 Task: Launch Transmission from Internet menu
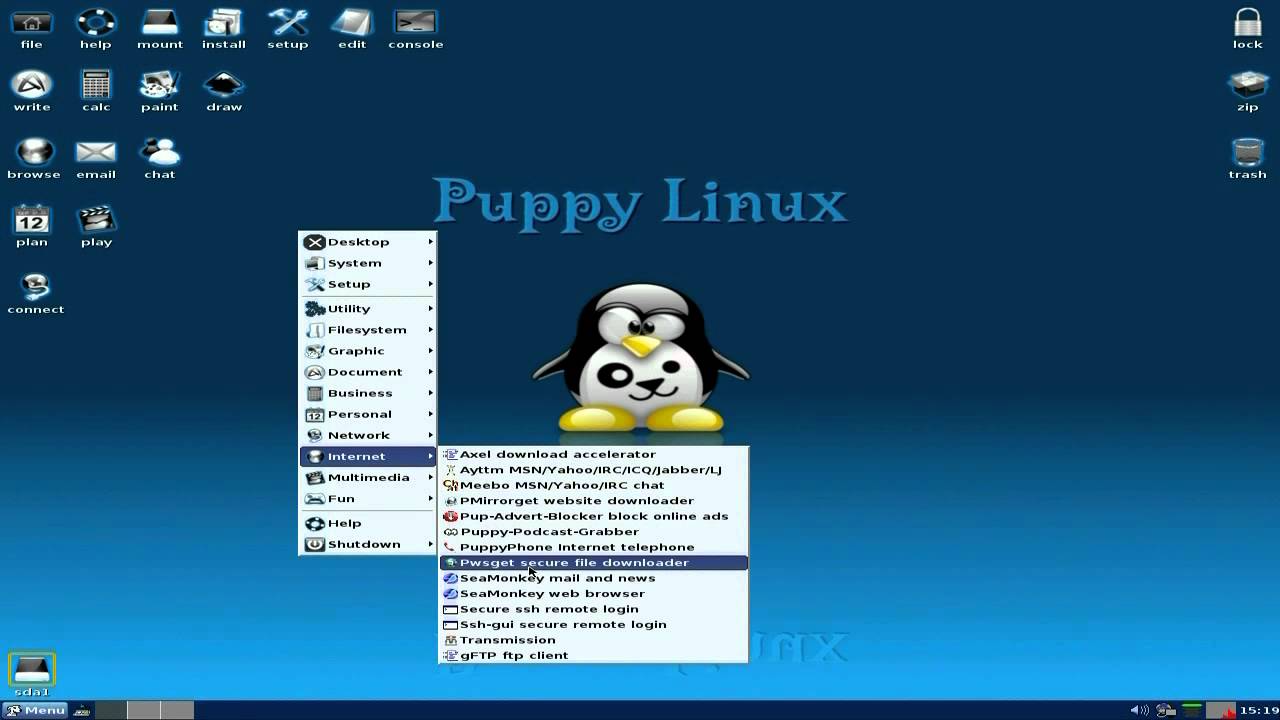594,640
